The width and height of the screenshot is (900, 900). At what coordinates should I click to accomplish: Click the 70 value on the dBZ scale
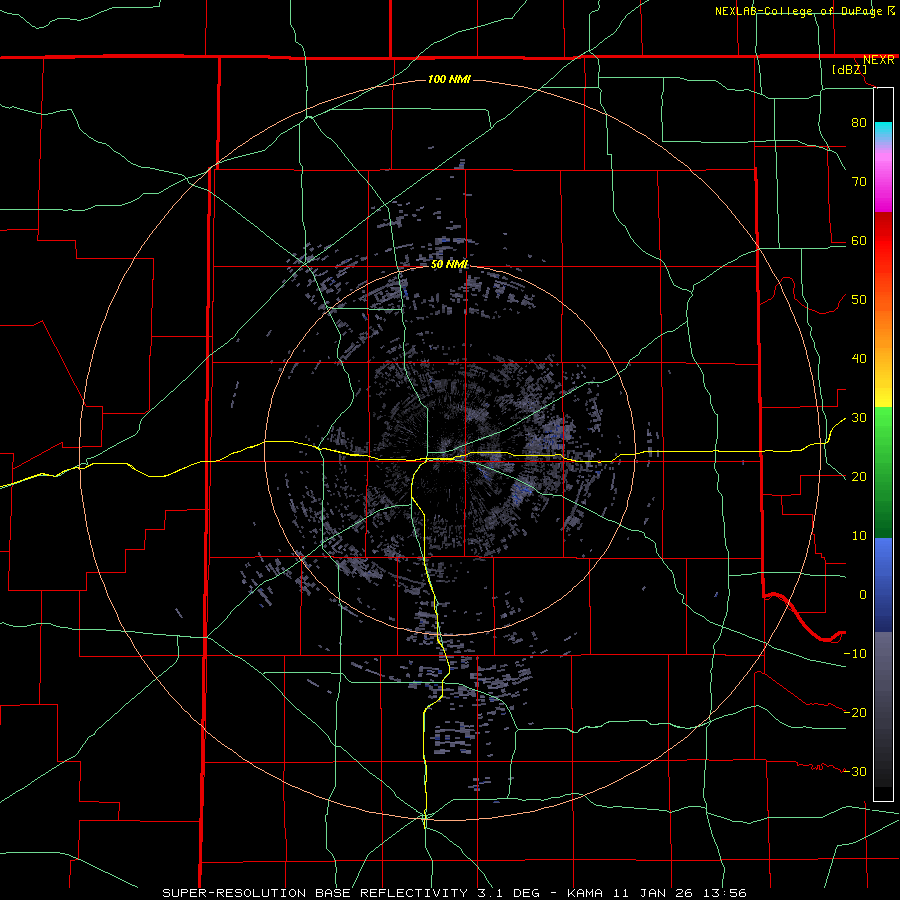pyautogui.click(x=859, y=181)
